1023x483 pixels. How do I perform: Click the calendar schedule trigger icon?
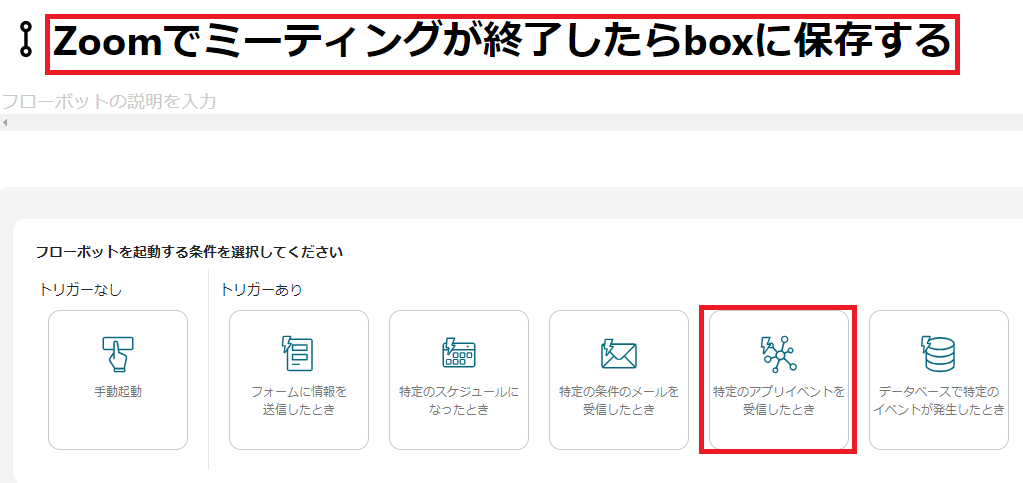click(x=459, y=354)
